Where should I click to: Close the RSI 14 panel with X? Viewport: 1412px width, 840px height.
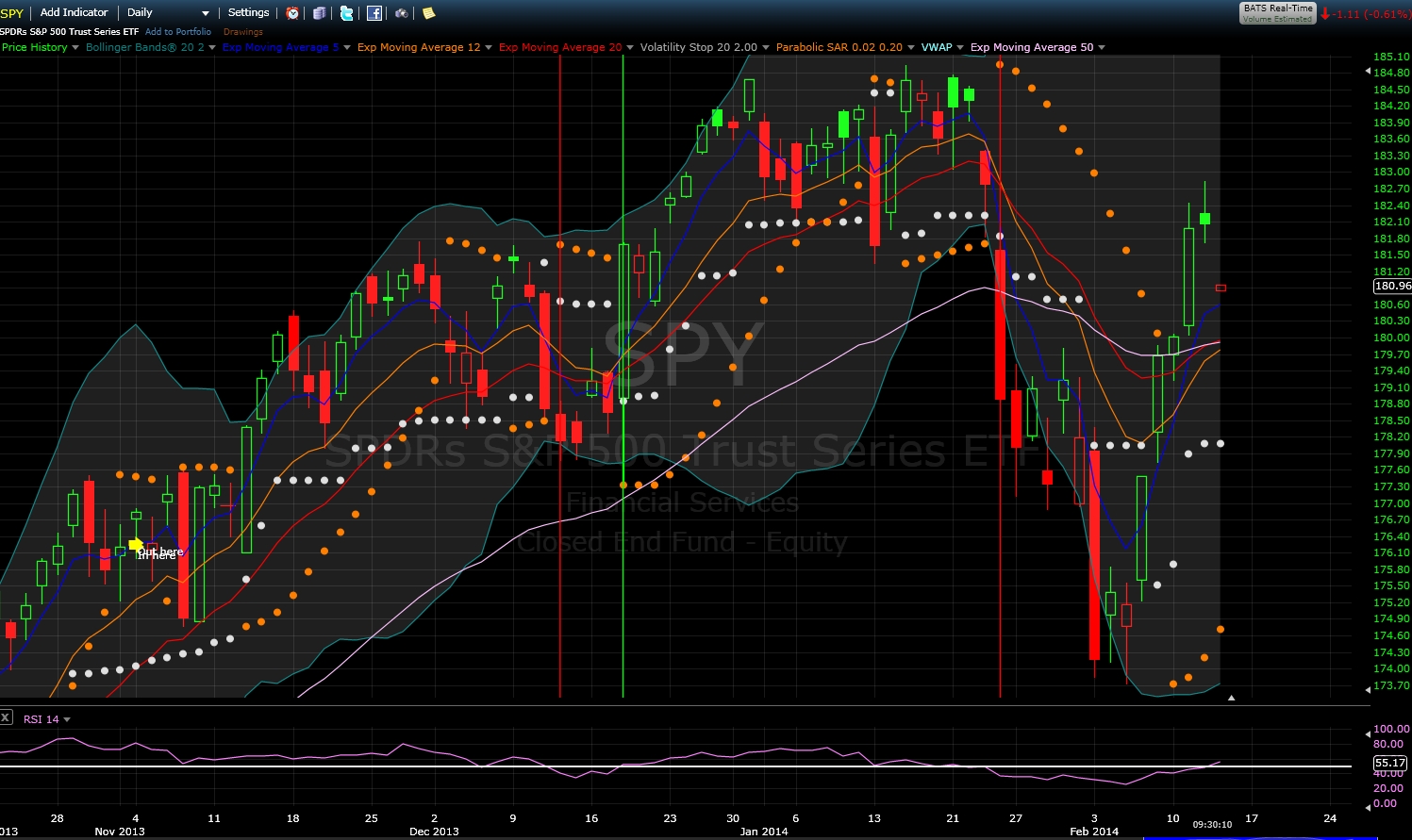coord(6,717)
